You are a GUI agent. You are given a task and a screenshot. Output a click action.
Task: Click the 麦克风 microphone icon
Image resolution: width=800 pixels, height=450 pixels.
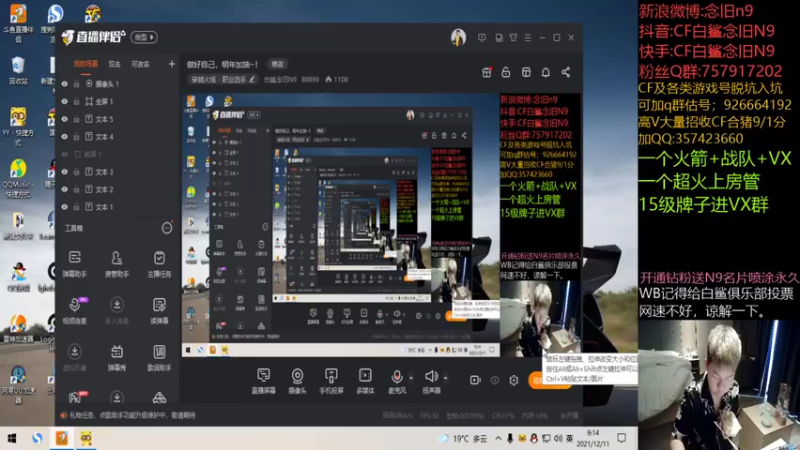[x=396, y=377]
